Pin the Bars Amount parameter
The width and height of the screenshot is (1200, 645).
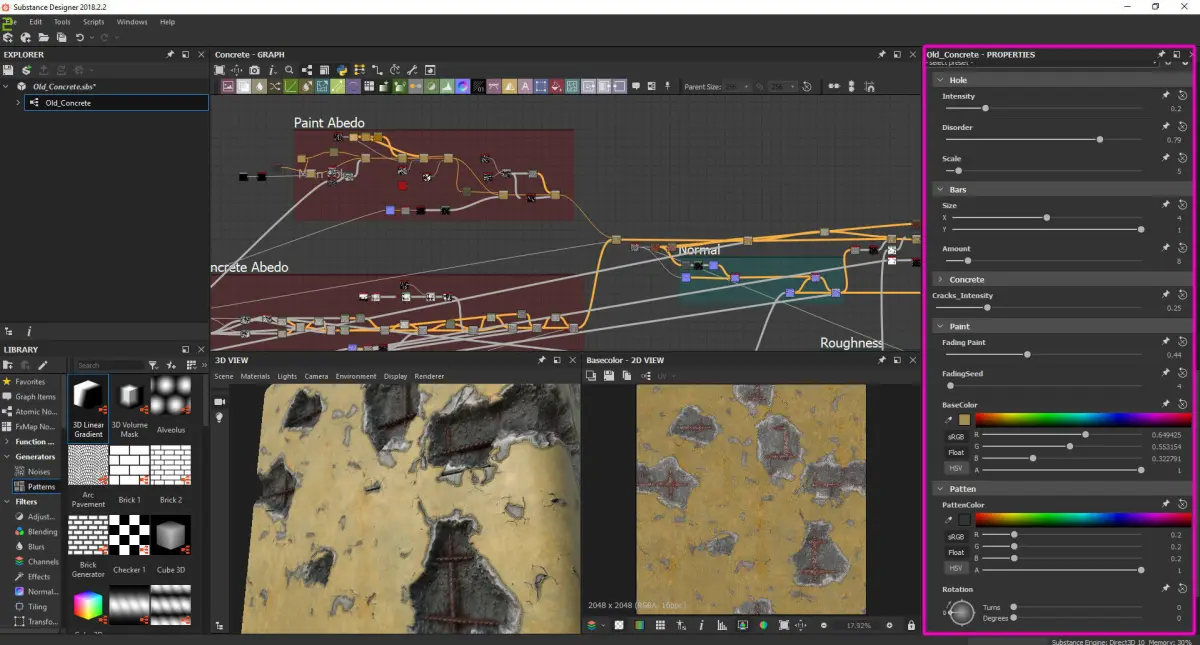tap(1166, 248)
